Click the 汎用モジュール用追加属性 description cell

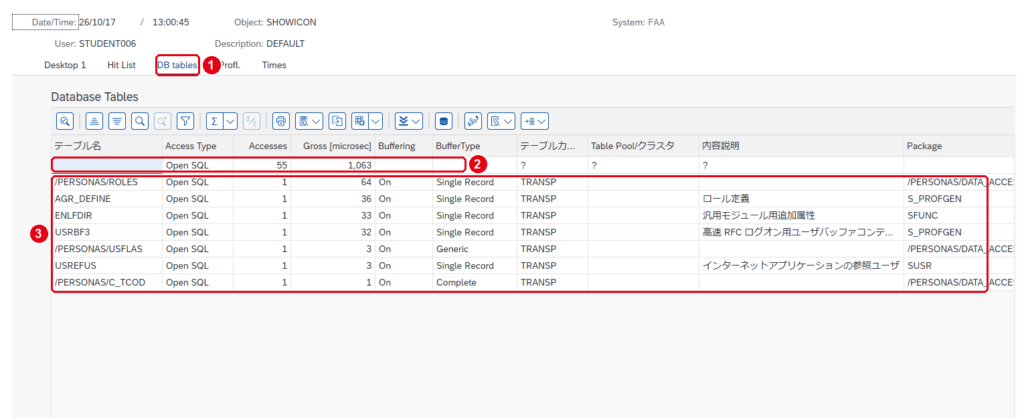click(801, 216)
